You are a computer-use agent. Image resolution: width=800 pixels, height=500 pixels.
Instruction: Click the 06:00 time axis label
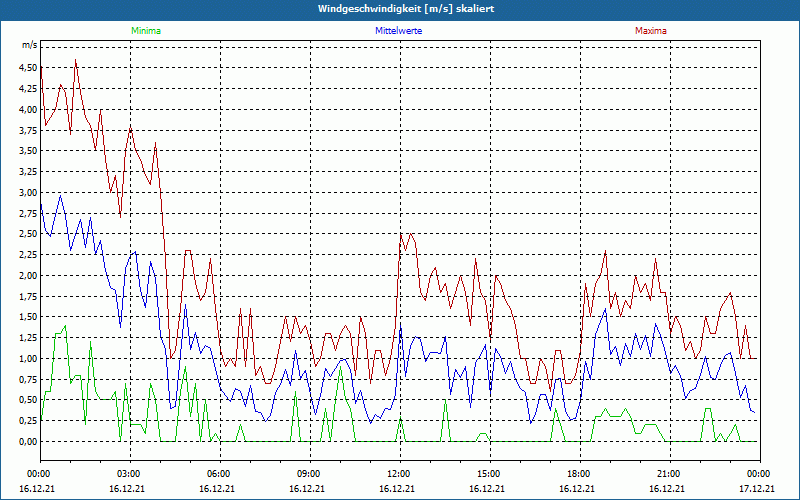pos(220,474)
